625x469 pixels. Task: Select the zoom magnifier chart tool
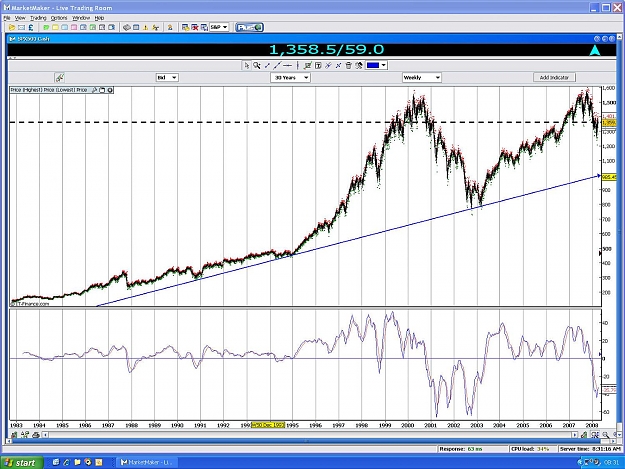[257, 65]
